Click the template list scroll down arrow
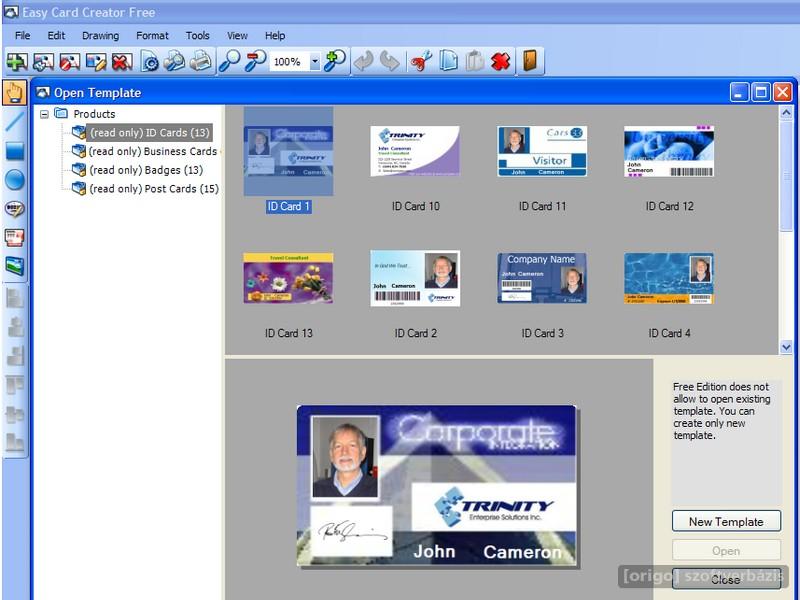The width and height of the screenshot is (800, 600). pos(786,347)
